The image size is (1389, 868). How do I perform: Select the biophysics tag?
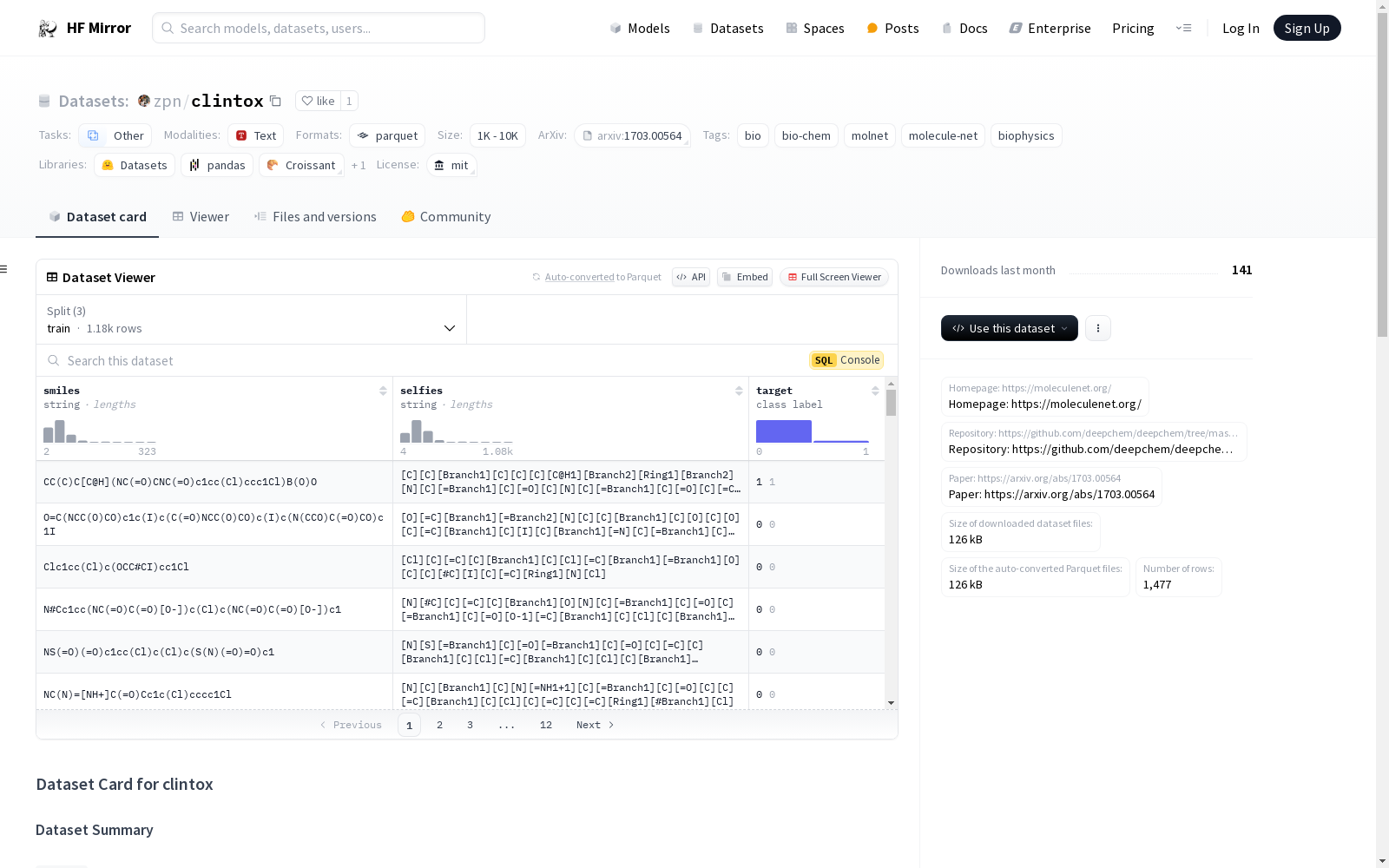click(1026, 135)
